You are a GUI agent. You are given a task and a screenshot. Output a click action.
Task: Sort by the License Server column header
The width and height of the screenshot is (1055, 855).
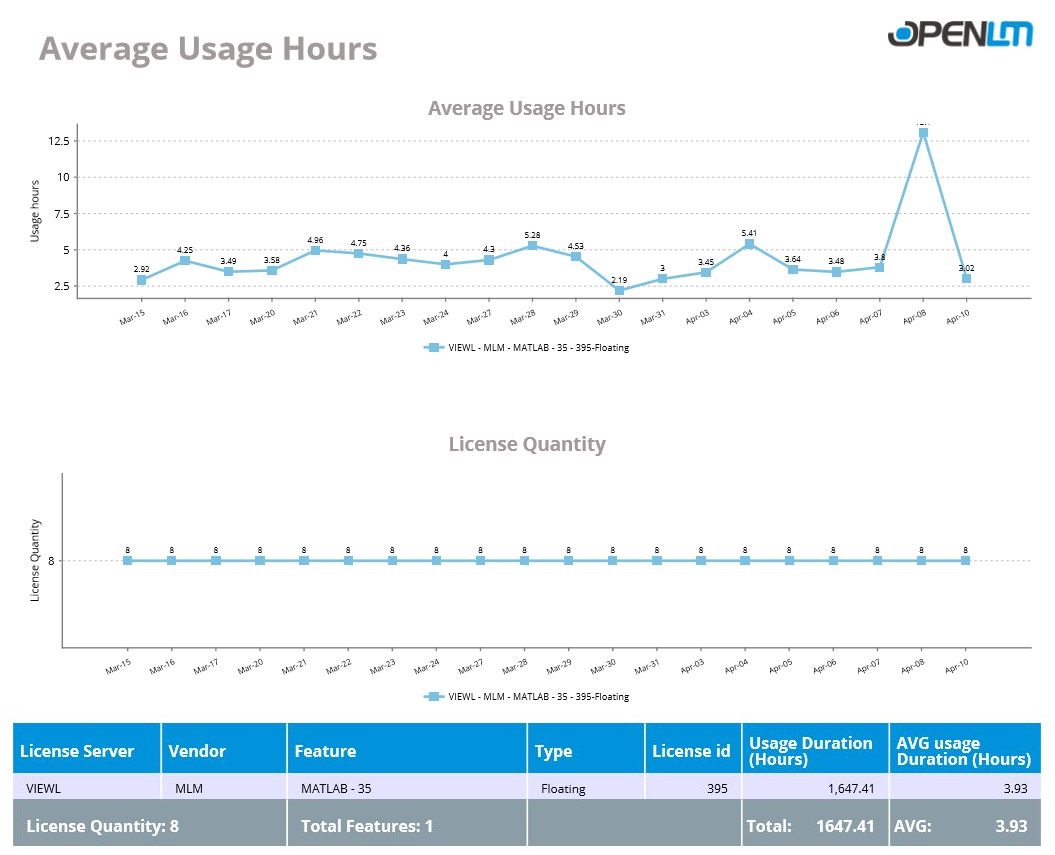click(x=77, y=751)
